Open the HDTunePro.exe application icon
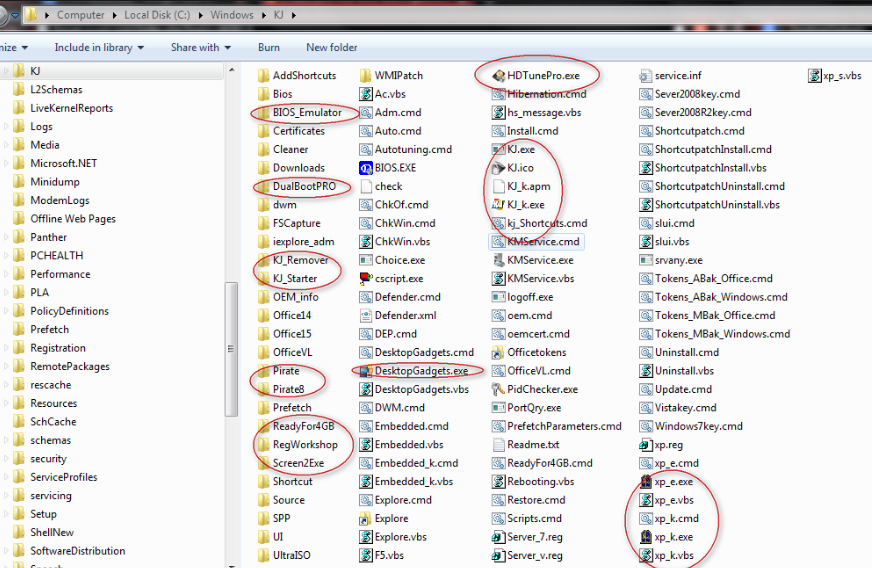 tap(499, 75)
